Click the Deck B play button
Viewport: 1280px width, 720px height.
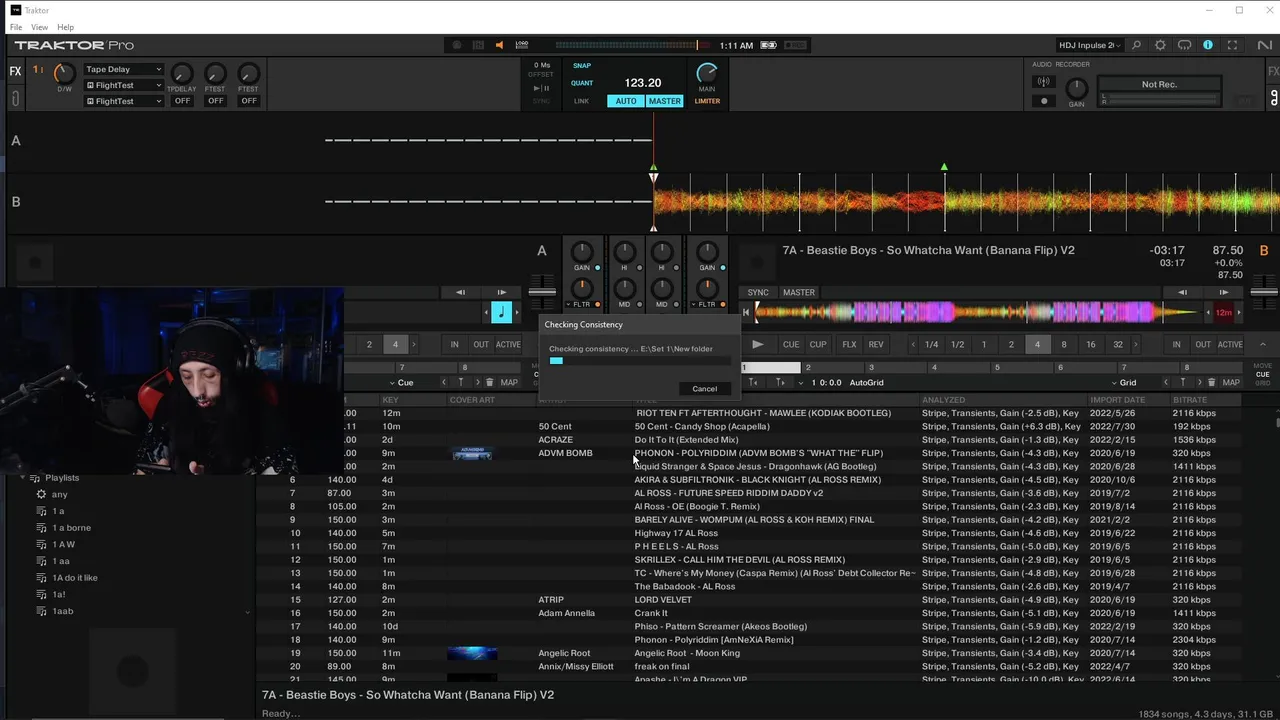(757, 344)
